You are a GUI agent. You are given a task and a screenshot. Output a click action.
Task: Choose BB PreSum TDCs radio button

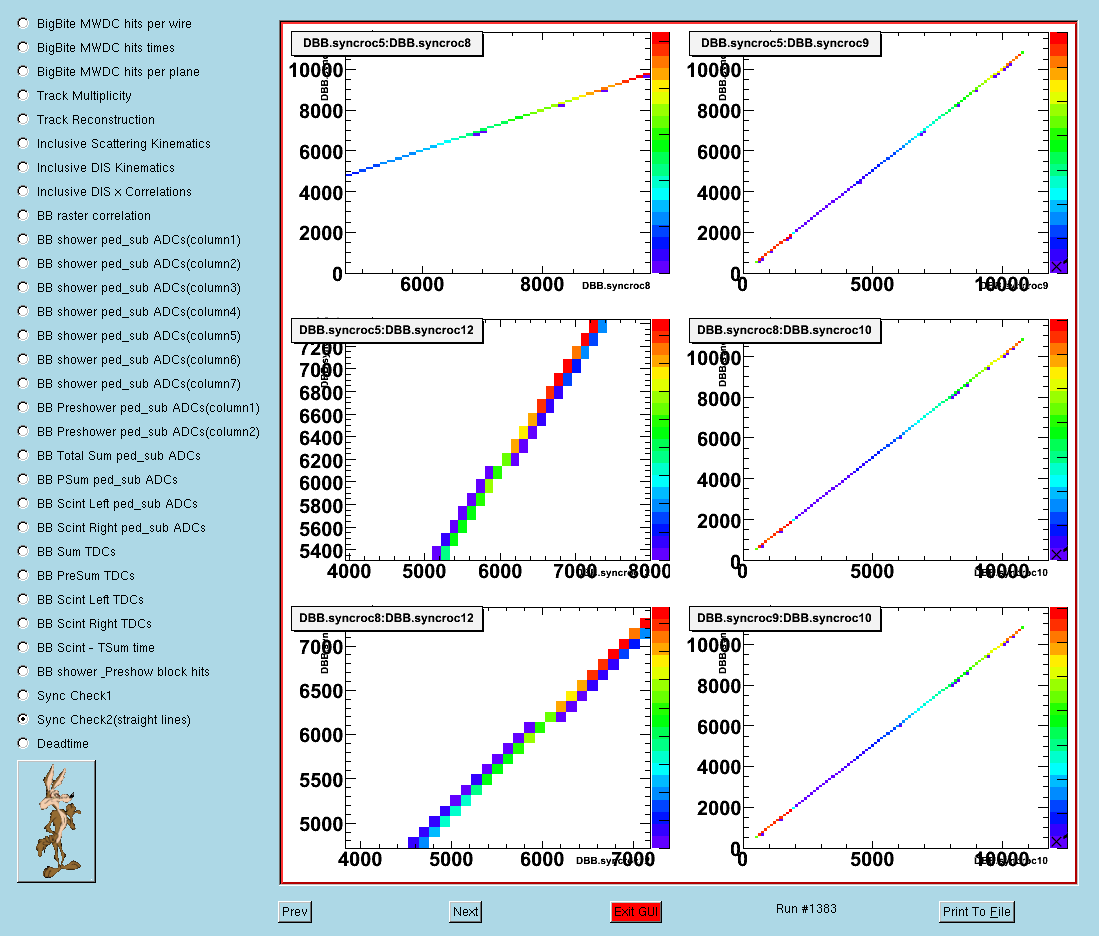tap(23, 575)
